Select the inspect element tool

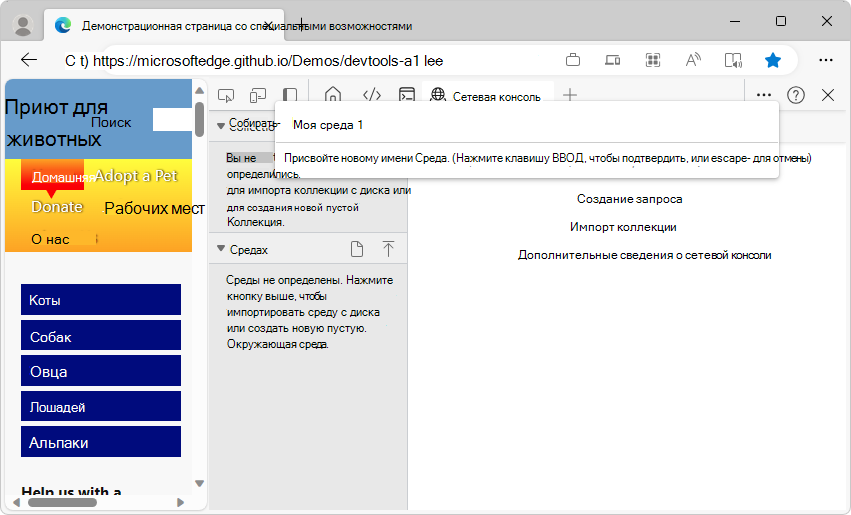coord(226,96)
